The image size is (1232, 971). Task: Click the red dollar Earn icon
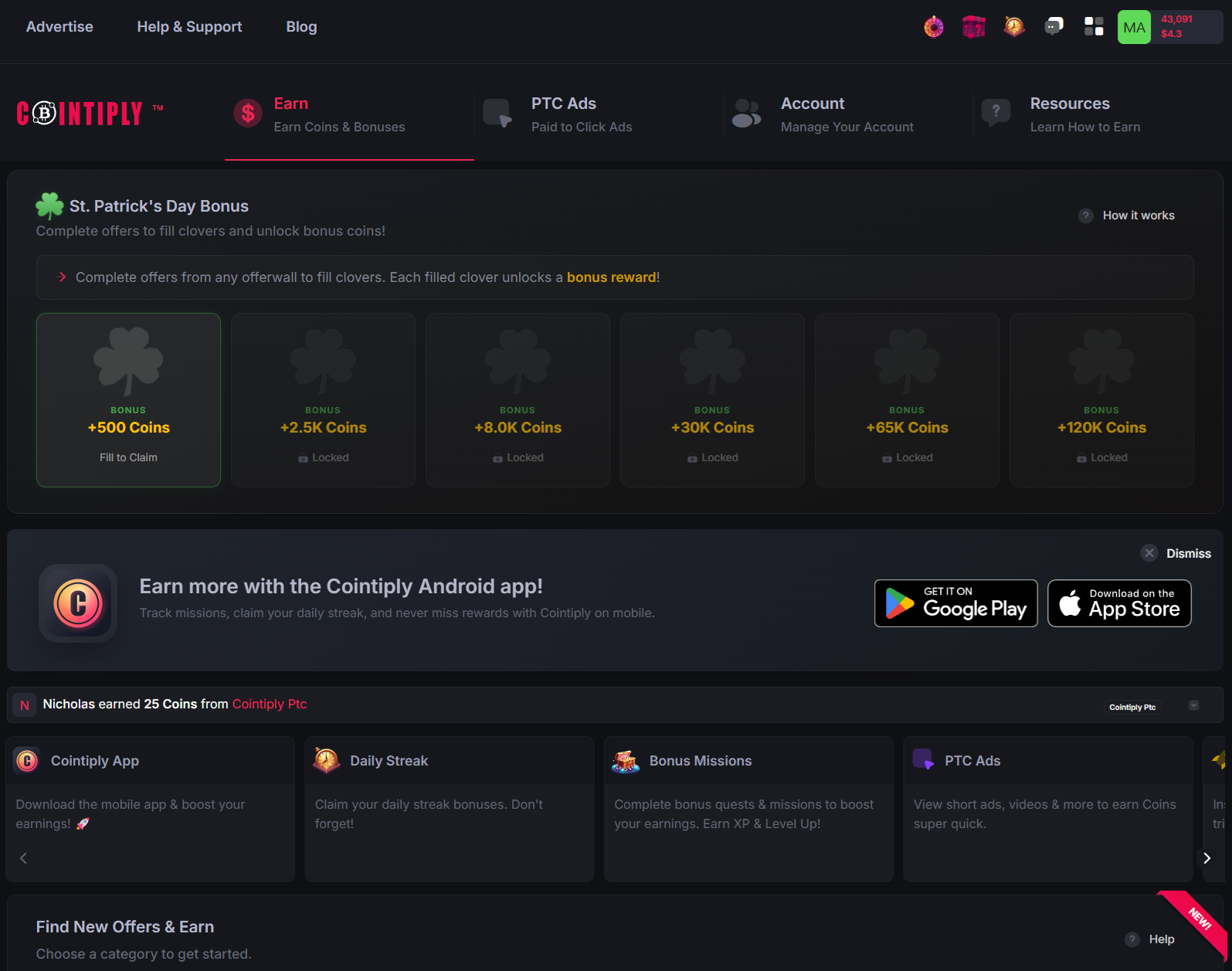click(x=248, y=114)
